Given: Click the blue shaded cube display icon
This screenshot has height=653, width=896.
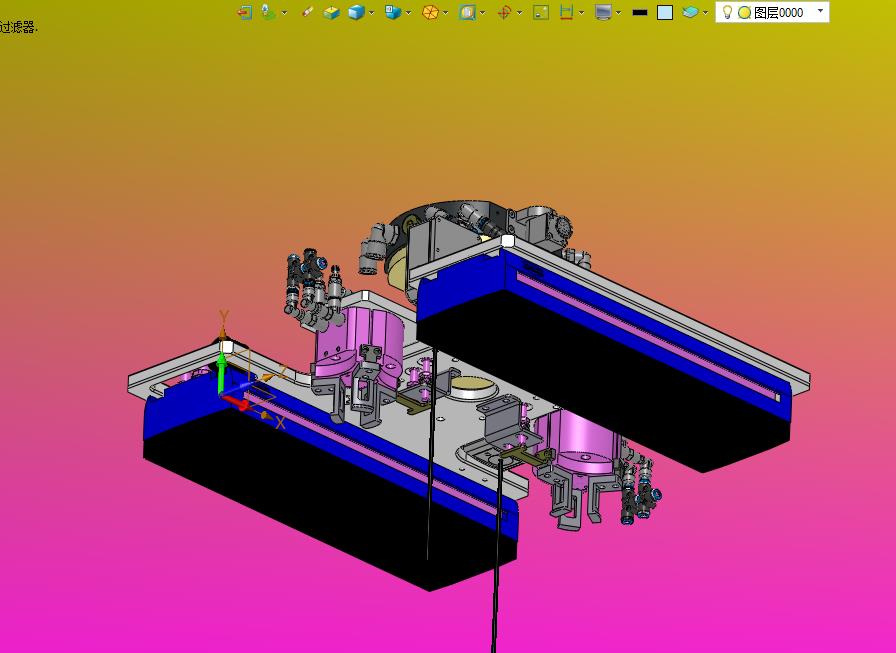Looking at the screenshot, I should click(356, 13).
